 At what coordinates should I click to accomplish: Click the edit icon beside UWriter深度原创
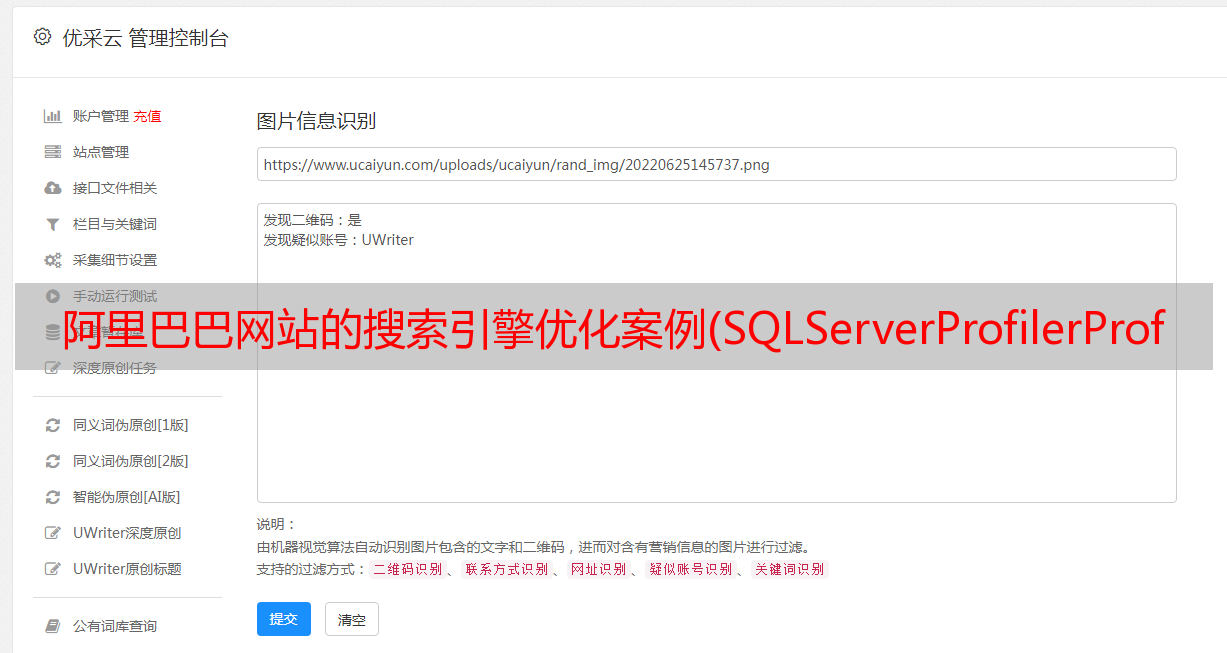point(53,533)
